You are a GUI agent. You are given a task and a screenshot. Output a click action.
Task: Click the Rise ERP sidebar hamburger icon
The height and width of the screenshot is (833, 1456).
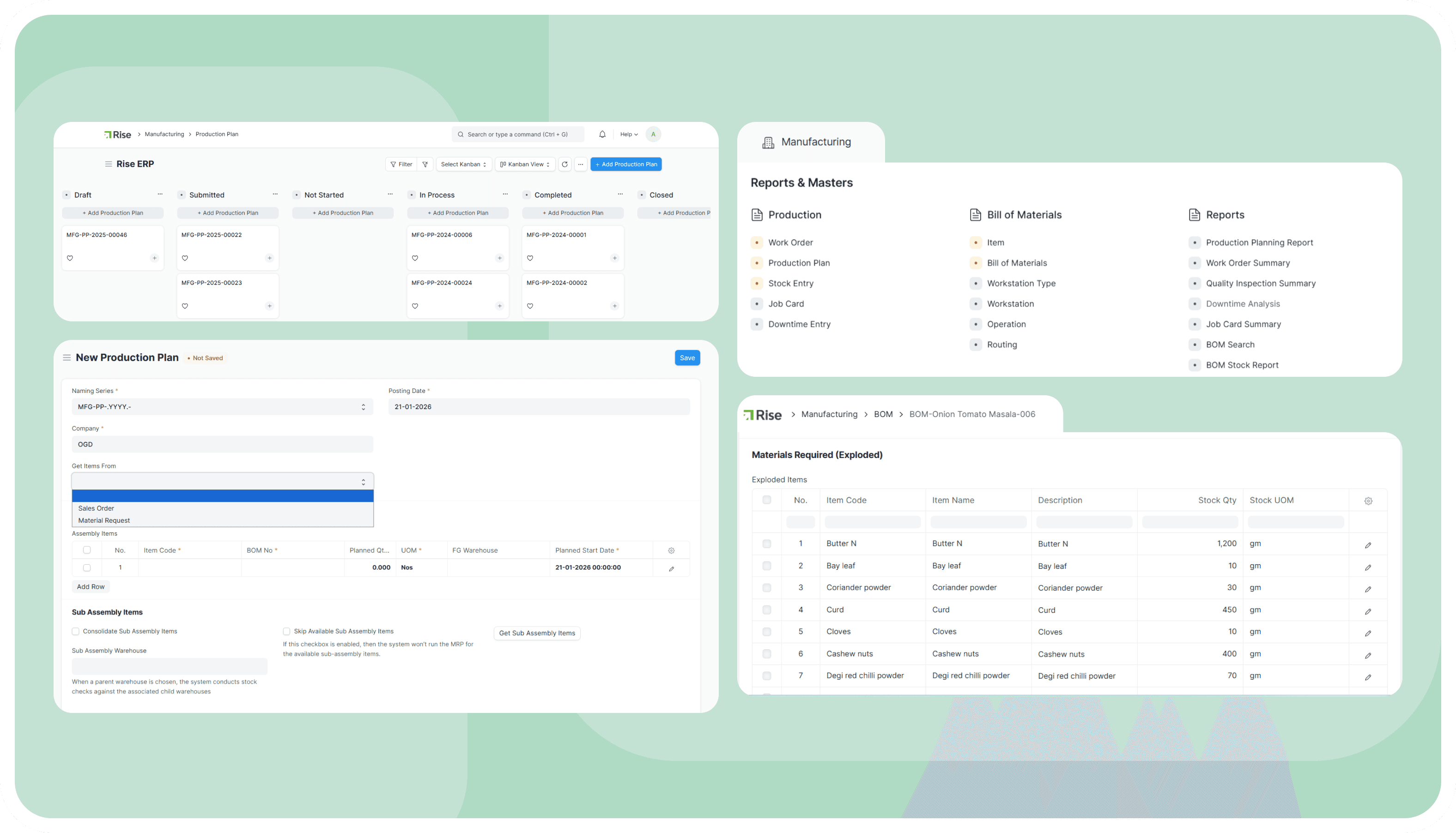point(108,164)
